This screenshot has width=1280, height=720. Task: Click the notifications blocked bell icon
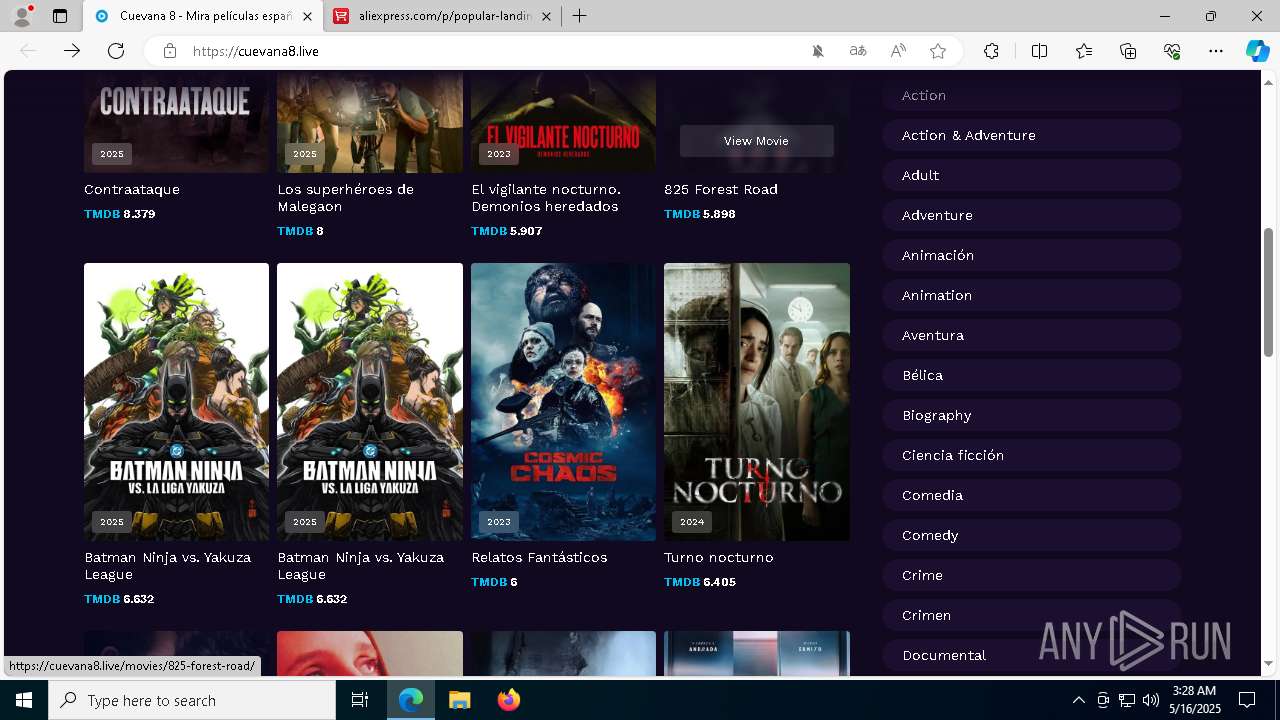pyautogui.click(x=818, y=51)
